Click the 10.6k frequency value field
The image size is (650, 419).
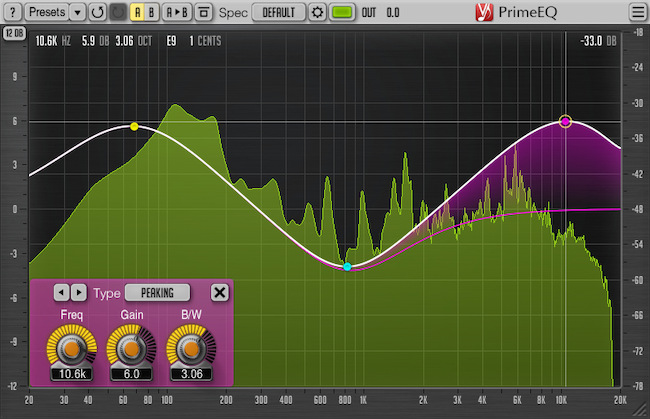click(x=72, y=374)
